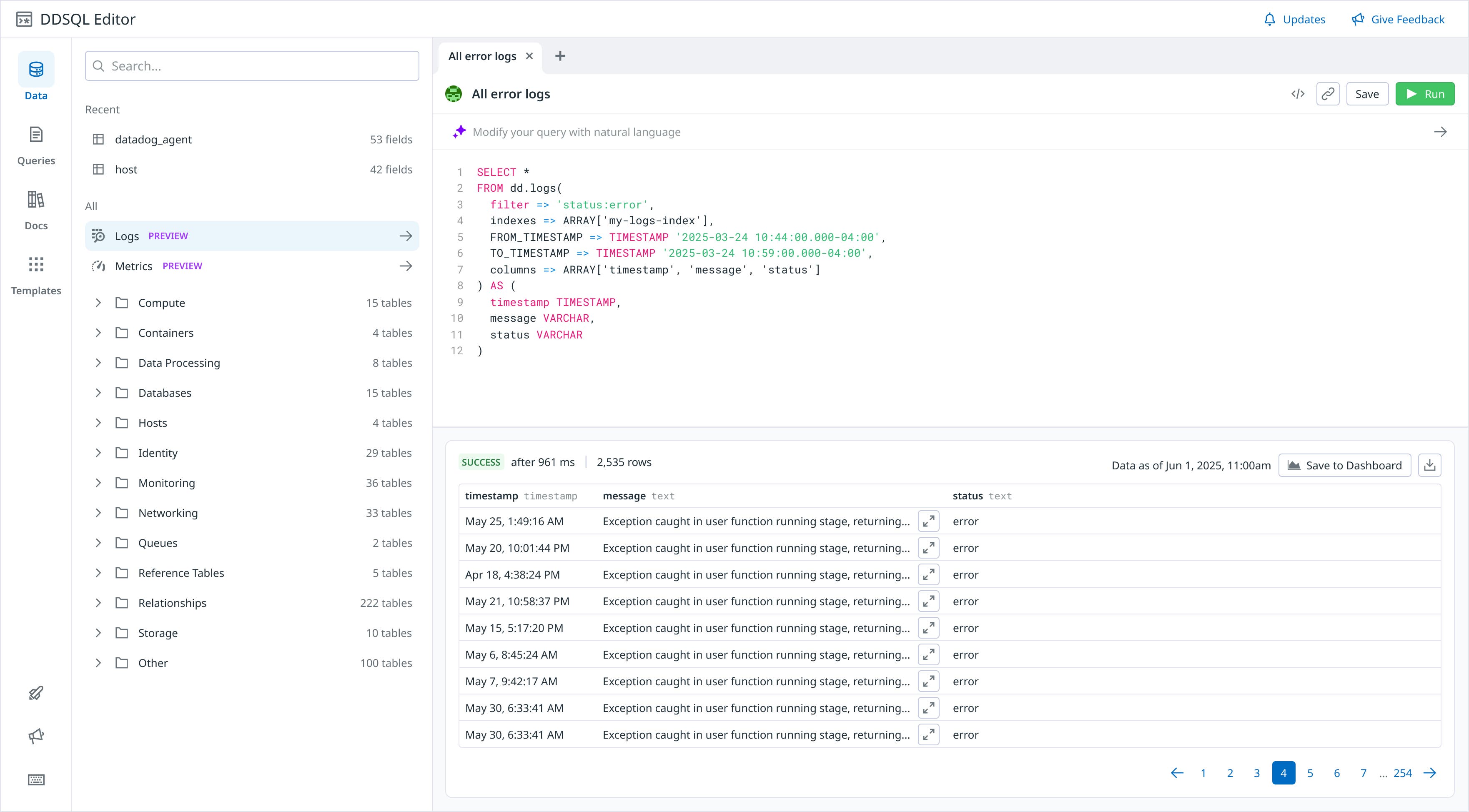Expand the Relationships table group

98,603
